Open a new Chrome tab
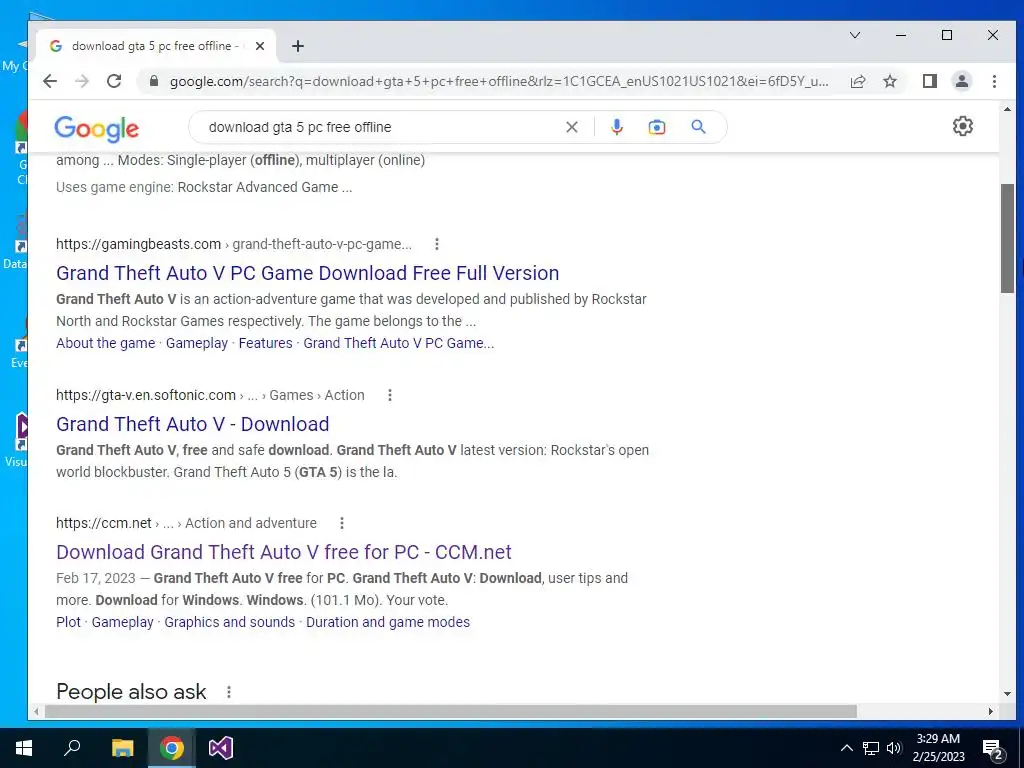 tap(298, 46)
